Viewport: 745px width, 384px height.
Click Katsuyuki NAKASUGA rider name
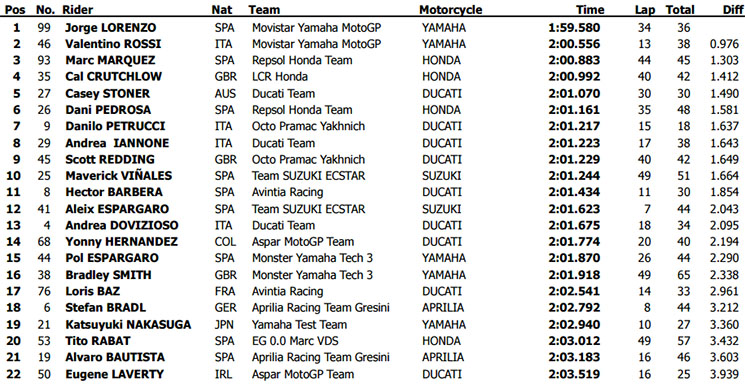(127, 325)
